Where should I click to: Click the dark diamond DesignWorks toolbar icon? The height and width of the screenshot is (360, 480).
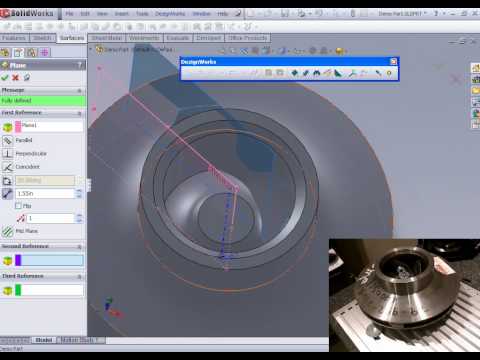tap(294, 73)
